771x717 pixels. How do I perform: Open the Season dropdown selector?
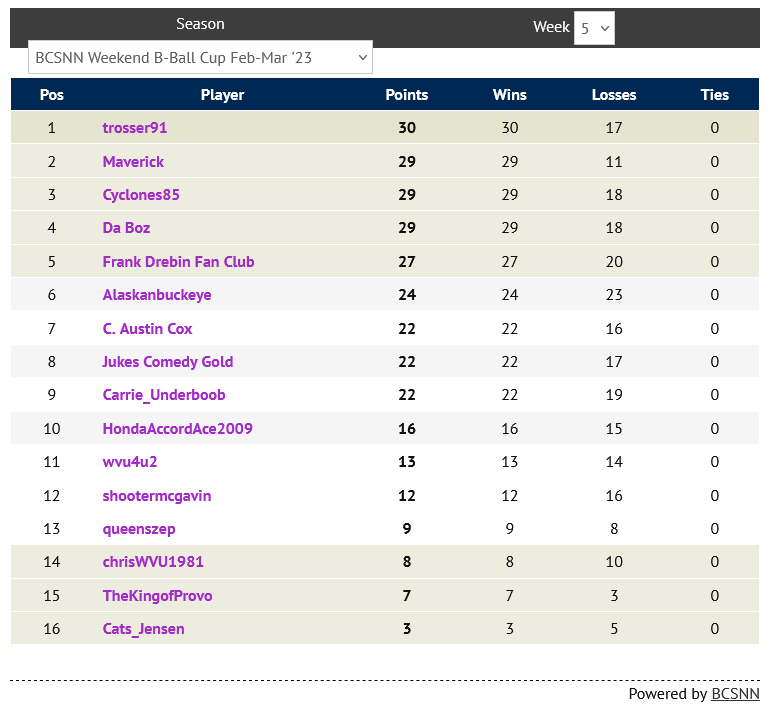coord(200,58)
